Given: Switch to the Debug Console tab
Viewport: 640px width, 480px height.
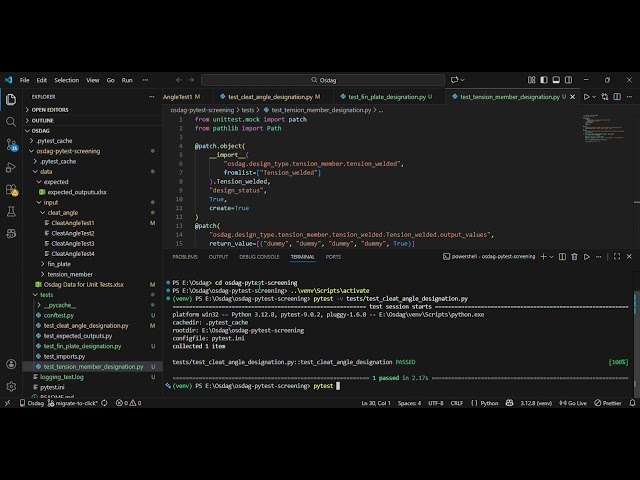Looking at the screenshot, I should (259, 257).
